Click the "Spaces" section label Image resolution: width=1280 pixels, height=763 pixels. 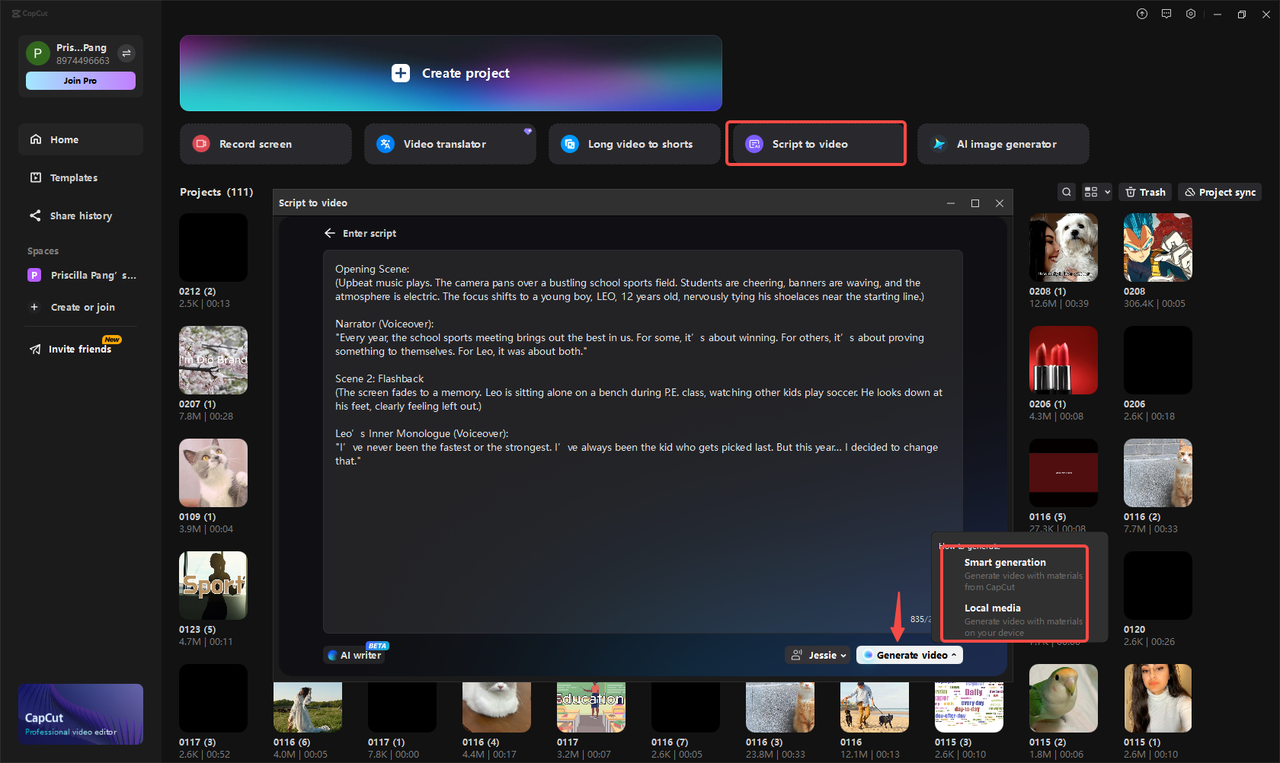point(43,251)
